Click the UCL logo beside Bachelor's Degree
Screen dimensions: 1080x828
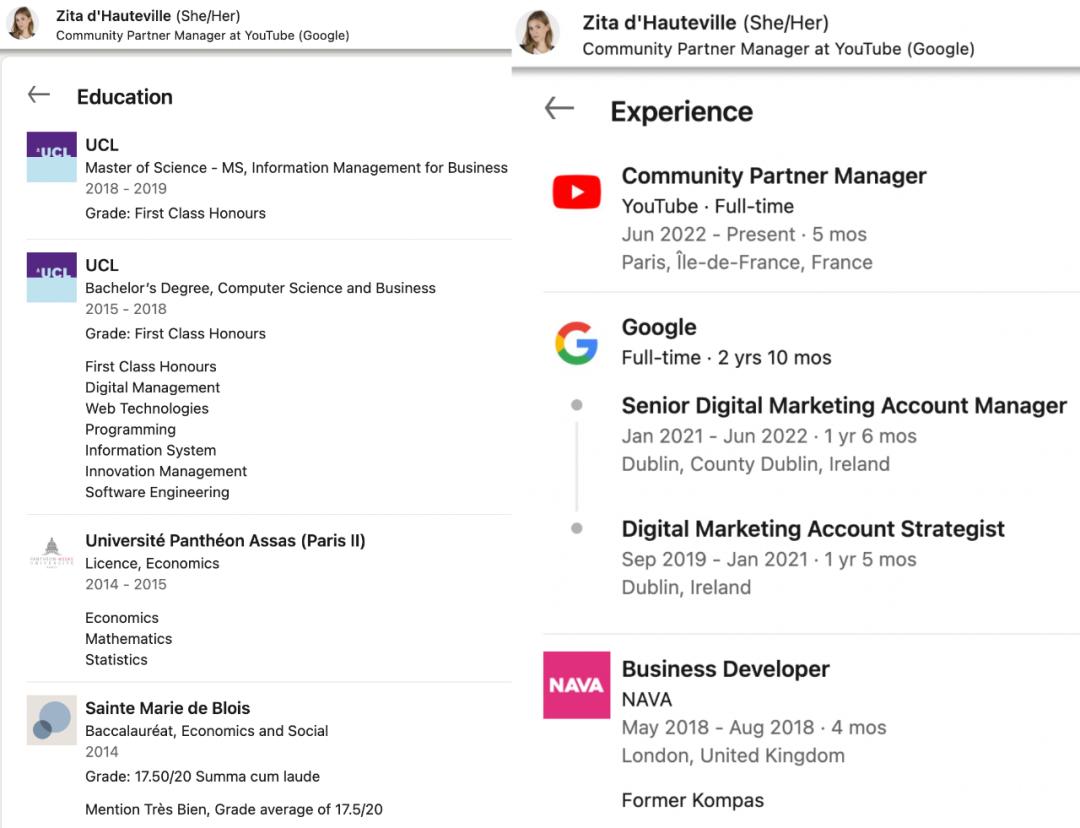[51, 277]
